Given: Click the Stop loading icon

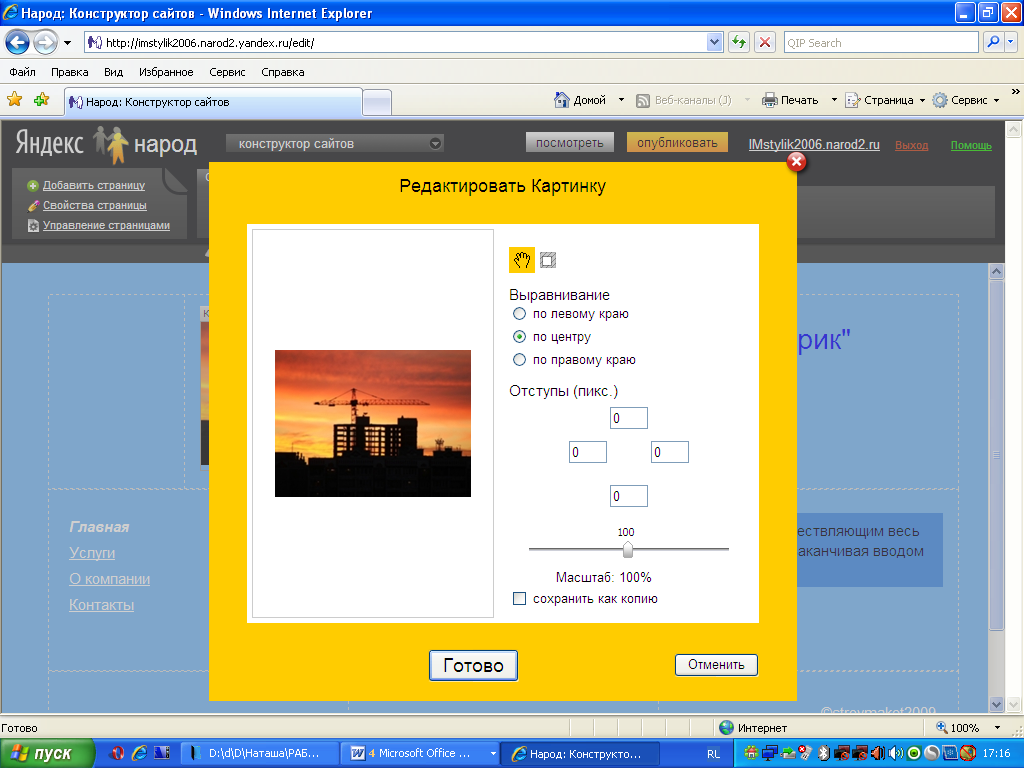Looking at the screenshot, I should (765, 42).
